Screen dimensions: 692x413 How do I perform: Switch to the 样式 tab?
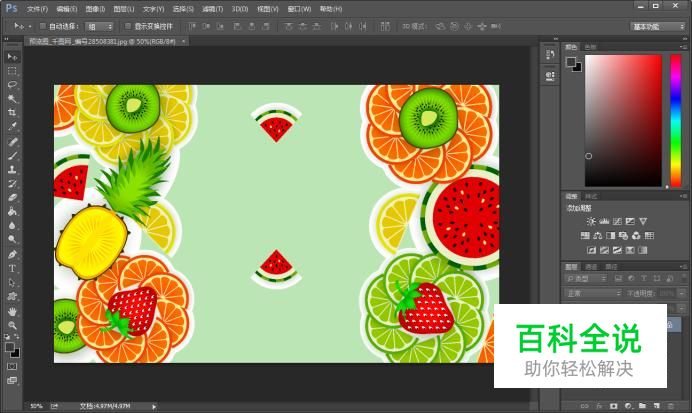click(591, 196)
